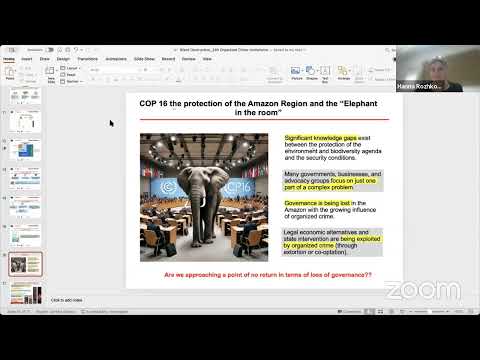Click the fit slide to window icon
The height and width of the screenshot is (360, 480).
click(x=472, y=312)
